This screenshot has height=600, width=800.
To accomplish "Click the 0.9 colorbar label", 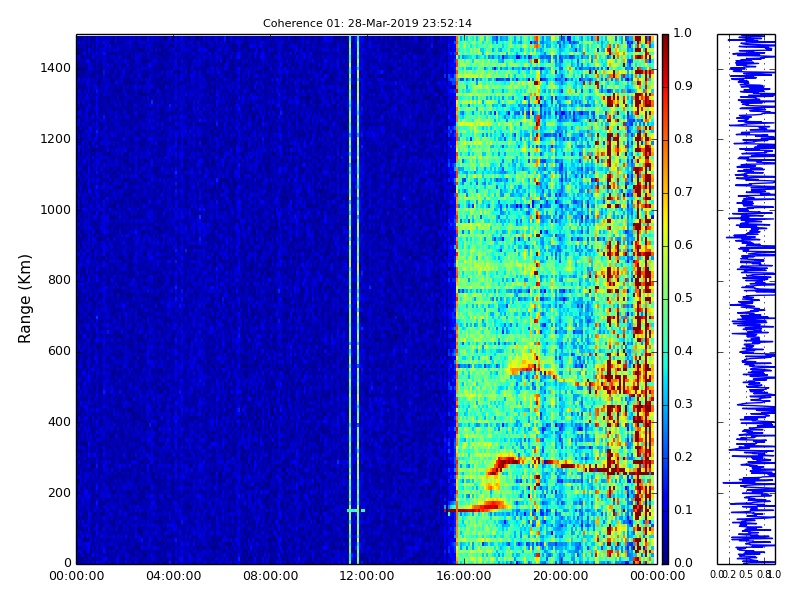I will coord(683,86).
